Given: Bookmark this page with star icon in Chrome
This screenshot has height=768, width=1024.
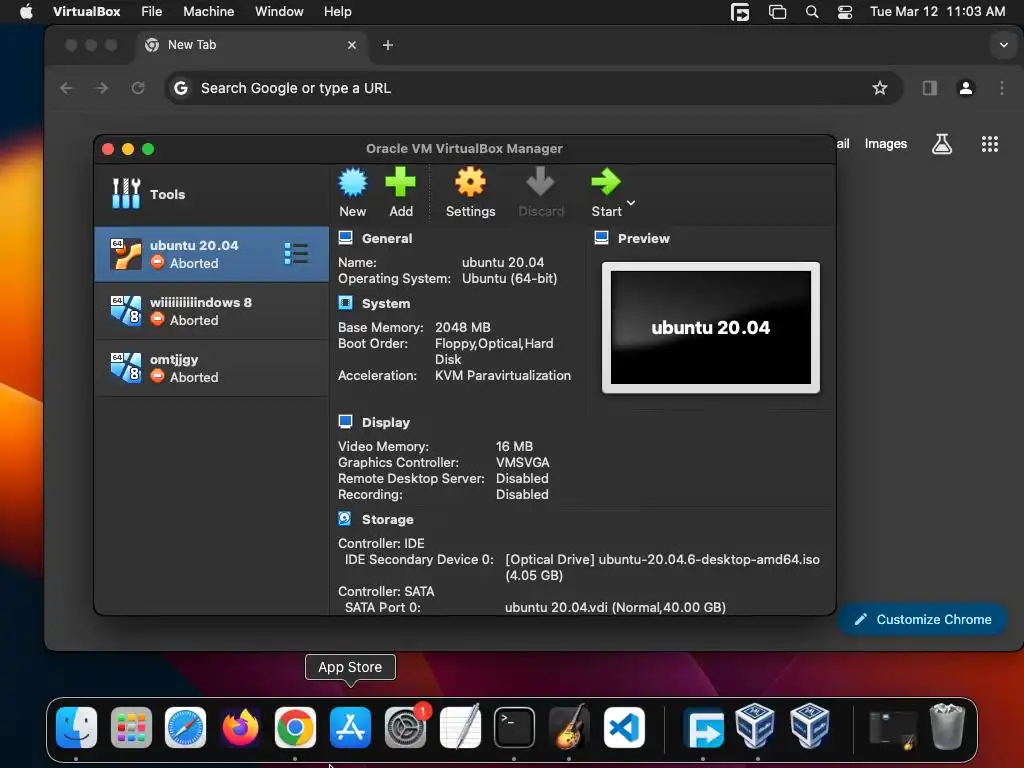Looking at the screenshot, I should point(880,88).
